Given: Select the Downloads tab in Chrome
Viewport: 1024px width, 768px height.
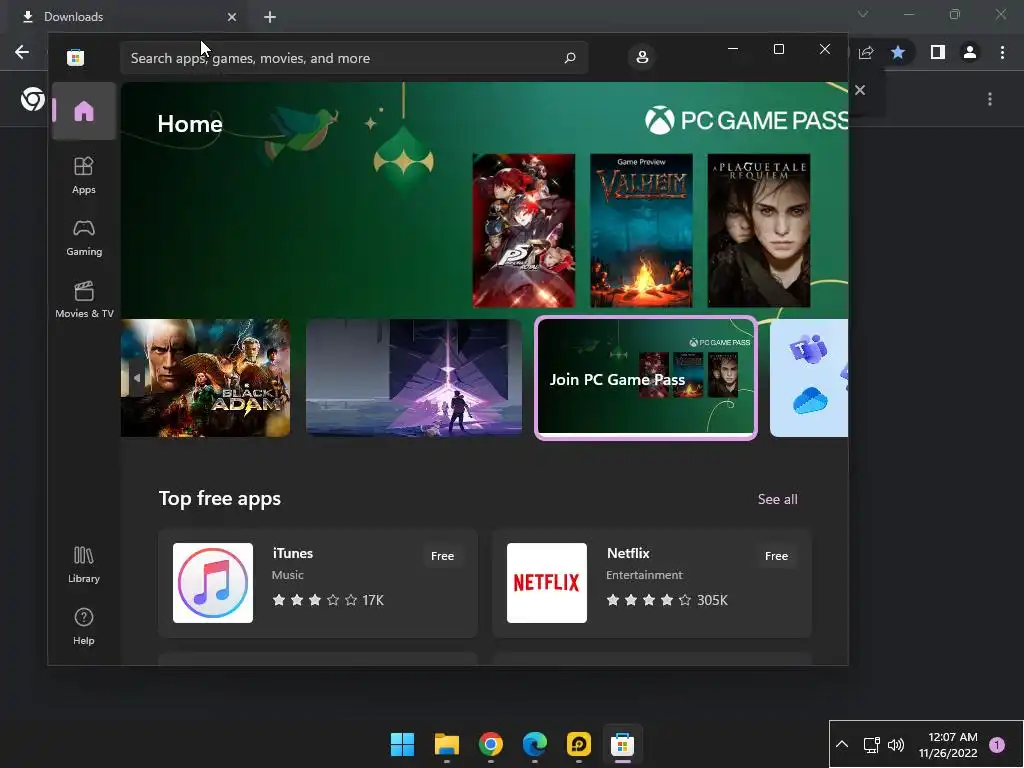Looking at the screenshot, I should 129,17.
